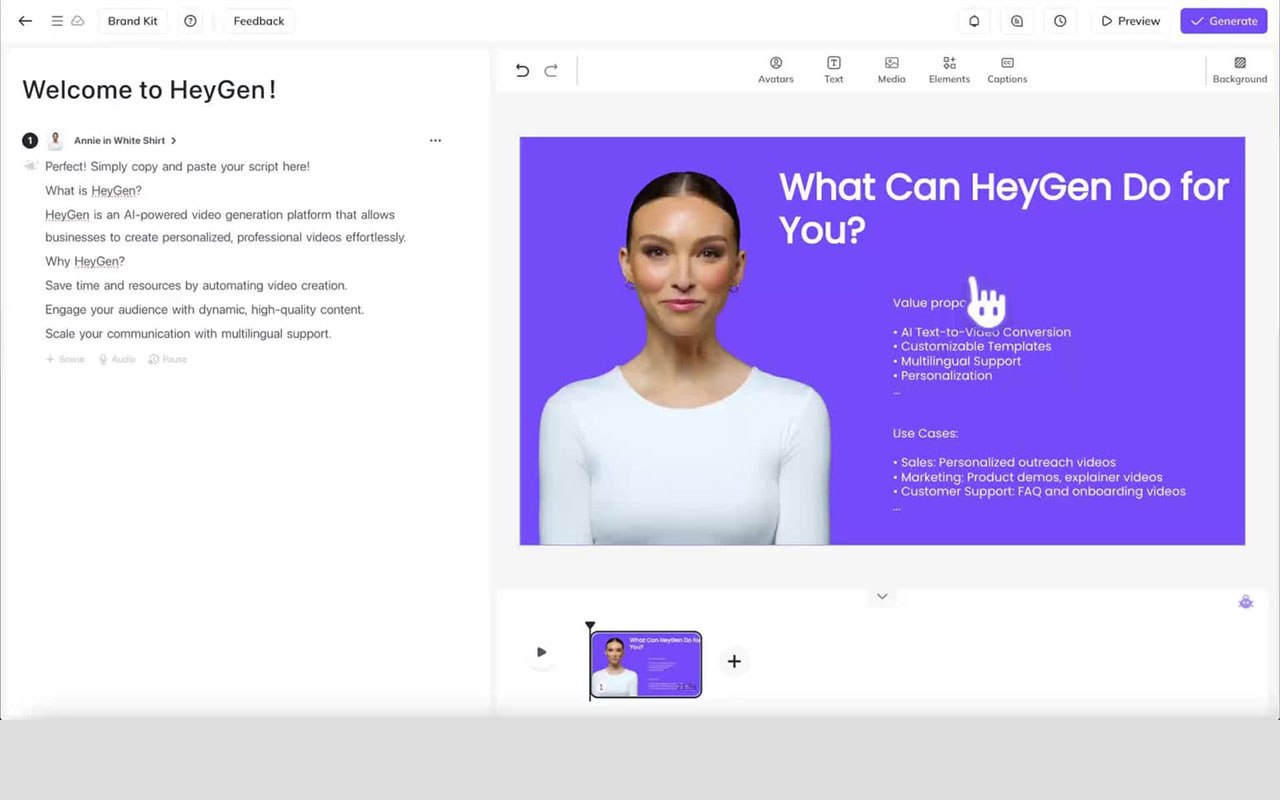Click the Preview button
1280x800 pixels.
[x=1131, y=21]
